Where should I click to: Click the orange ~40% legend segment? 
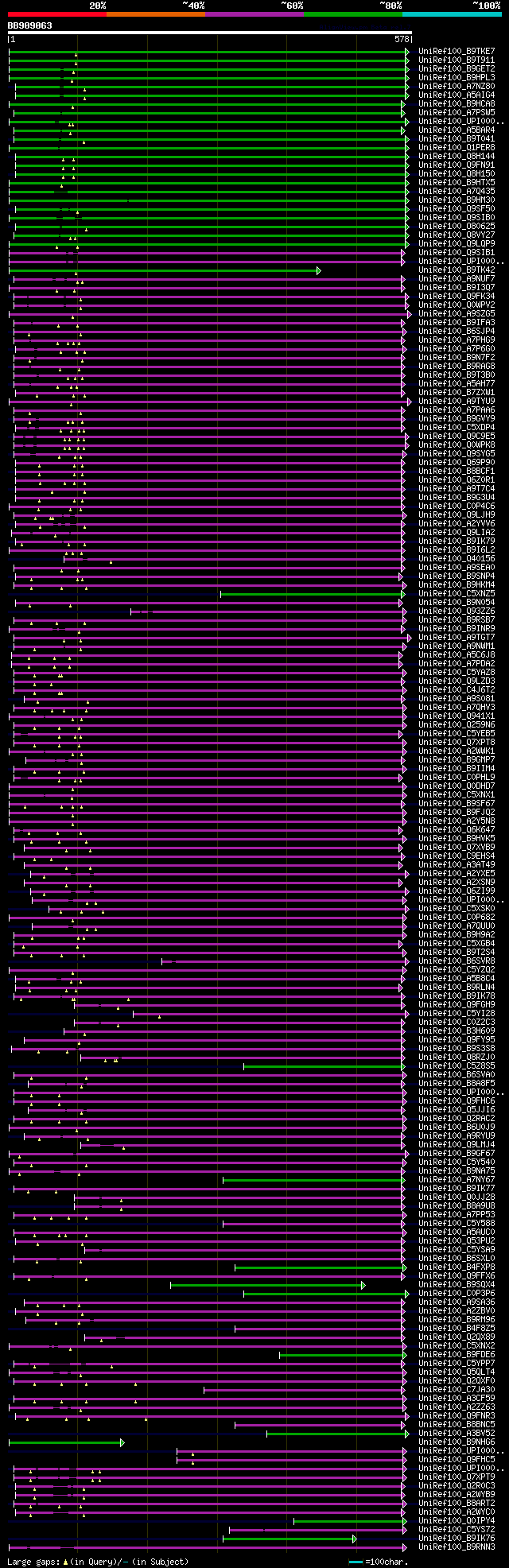point(156,14)
